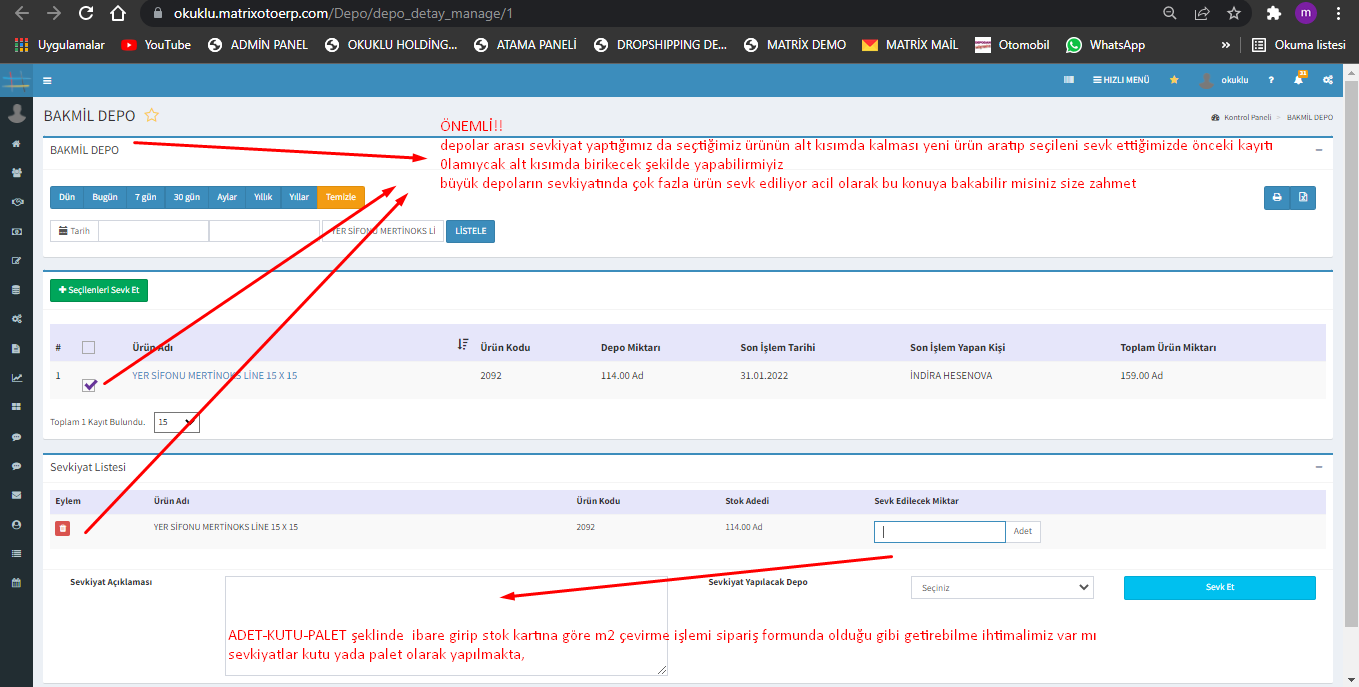This screenshot has width=1359, height=687.
Task: Open the settings gears icon in header
Action: point(1328,80)
